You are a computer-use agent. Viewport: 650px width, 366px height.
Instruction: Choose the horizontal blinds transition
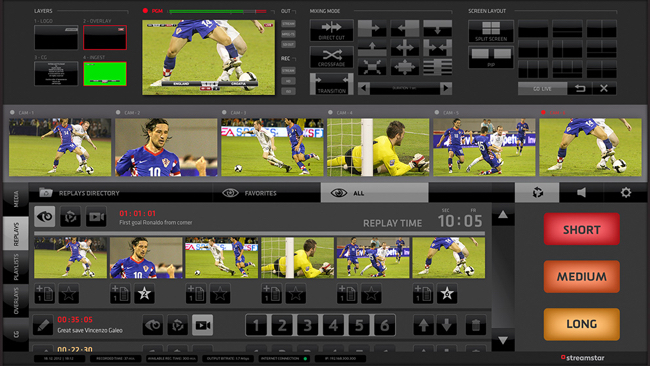coord(437,67)
